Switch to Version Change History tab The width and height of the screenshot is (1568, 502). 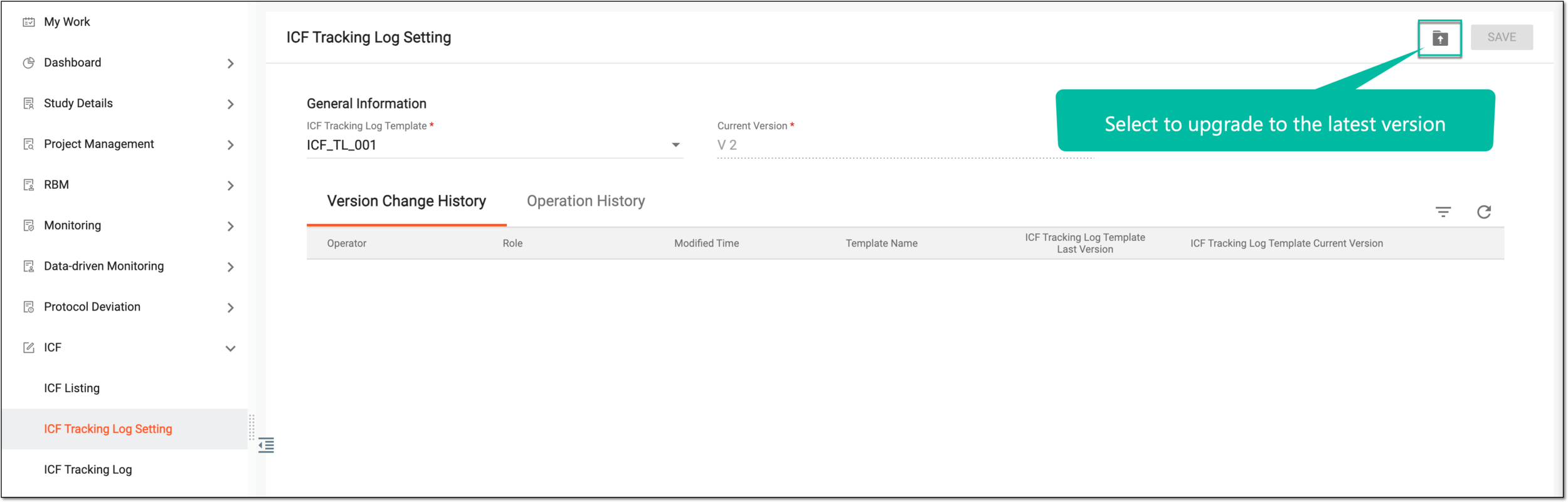(x=406, y=201)
